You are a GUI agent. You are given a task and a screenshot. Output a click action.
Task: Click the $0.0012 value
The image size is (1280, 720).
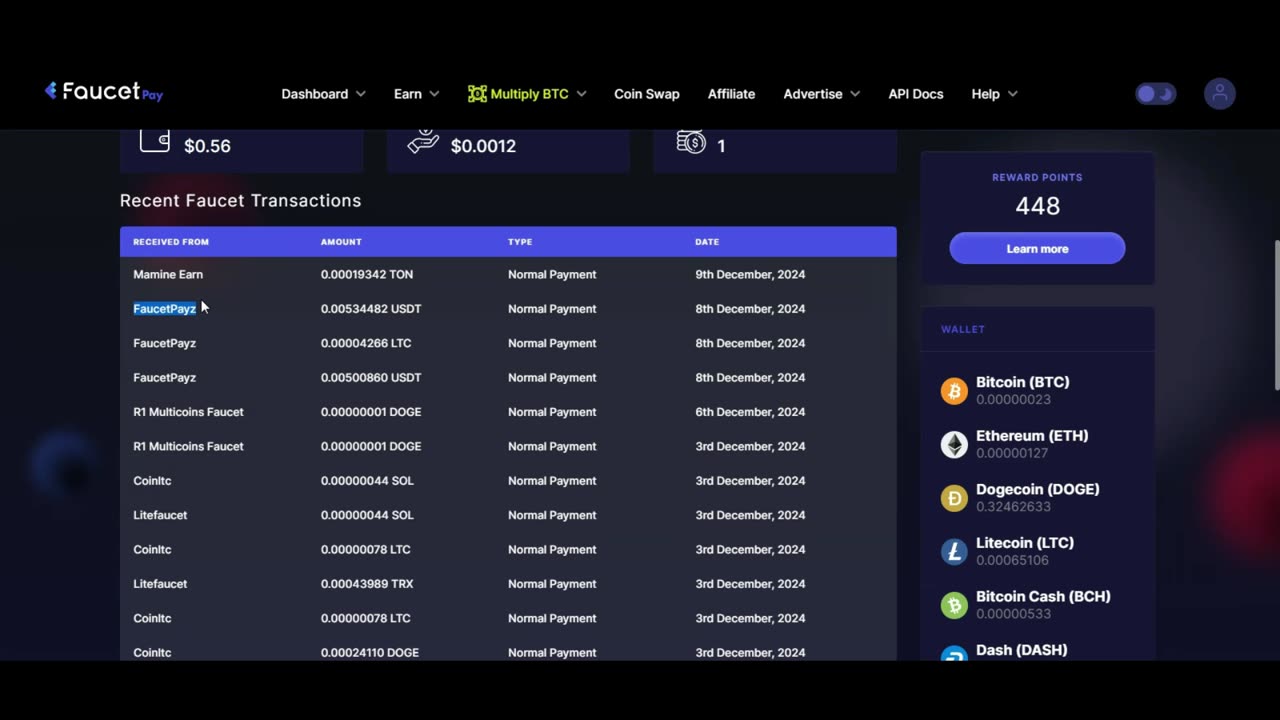pos(483,146)
